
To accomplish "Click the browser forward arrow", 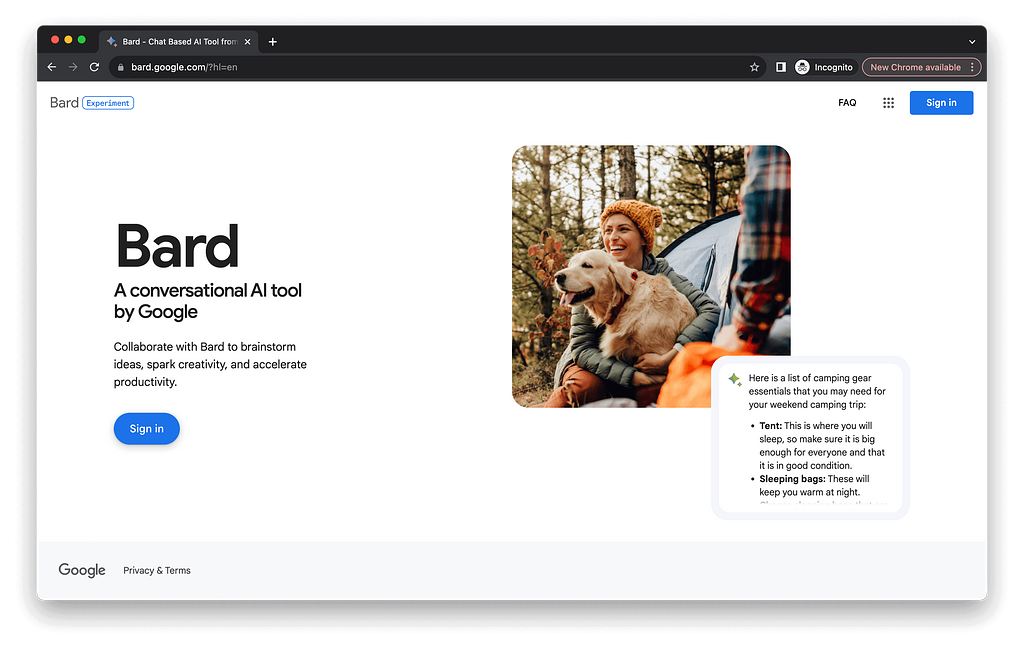I will [x=73, y=67].
